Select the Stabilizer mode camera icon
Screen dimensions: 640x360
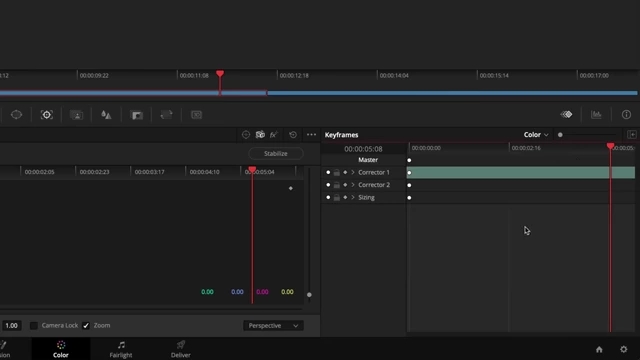tap(260, 135)
